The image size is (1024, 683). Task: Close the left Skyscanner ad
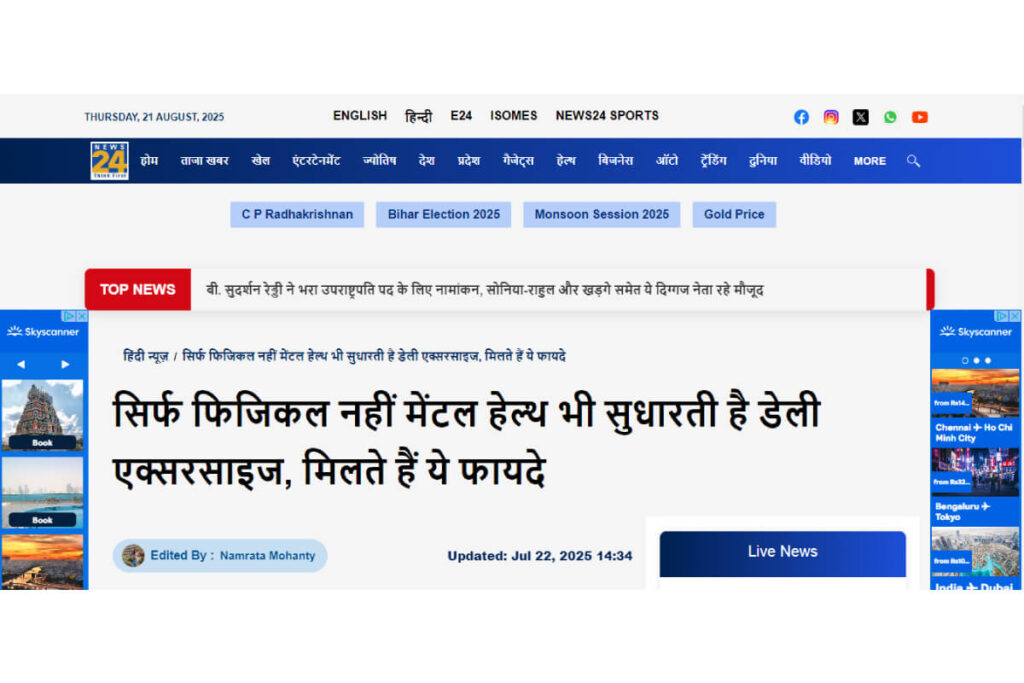point(82,316)
